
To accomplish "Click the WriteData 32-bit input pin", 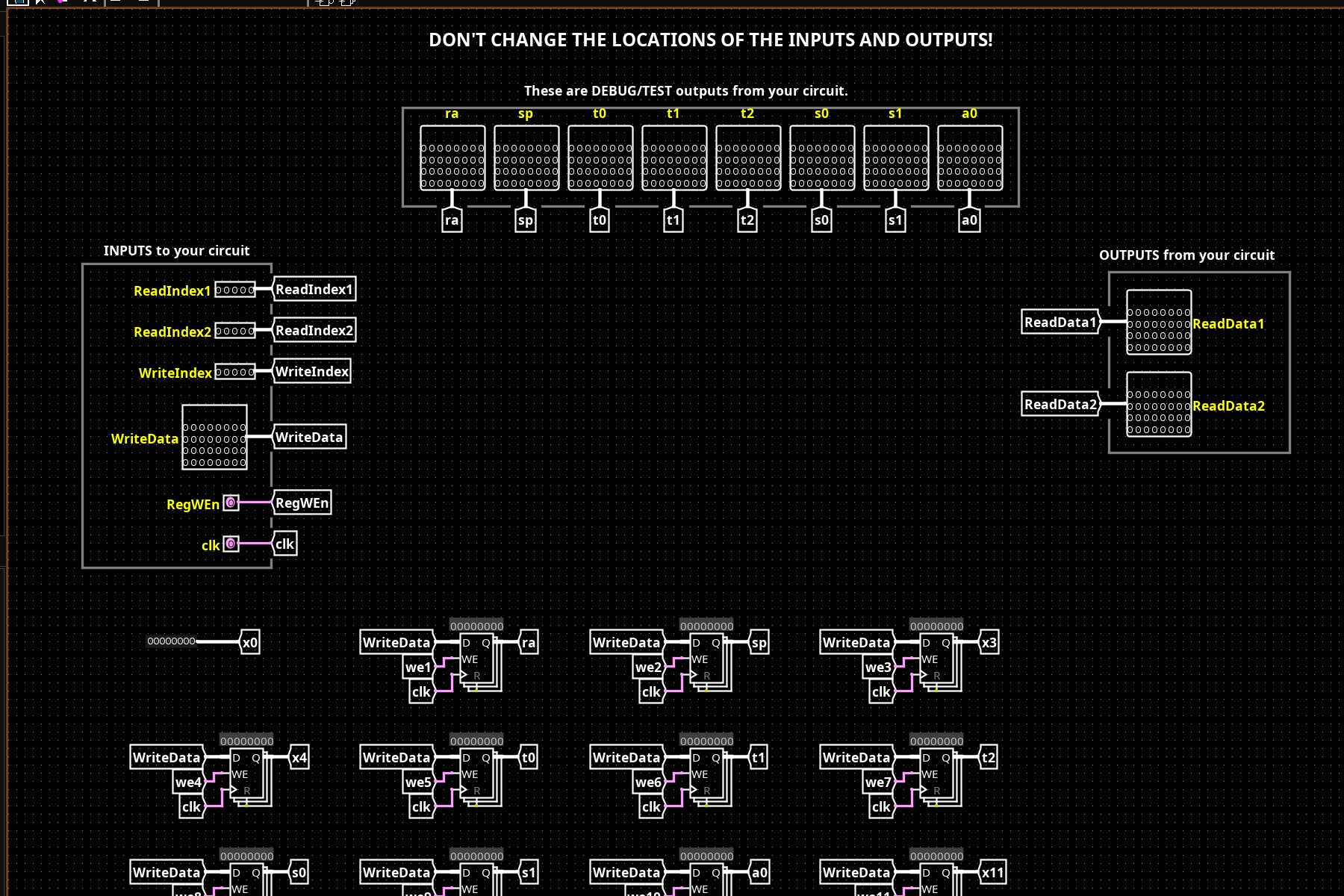I will pos(214,438).
